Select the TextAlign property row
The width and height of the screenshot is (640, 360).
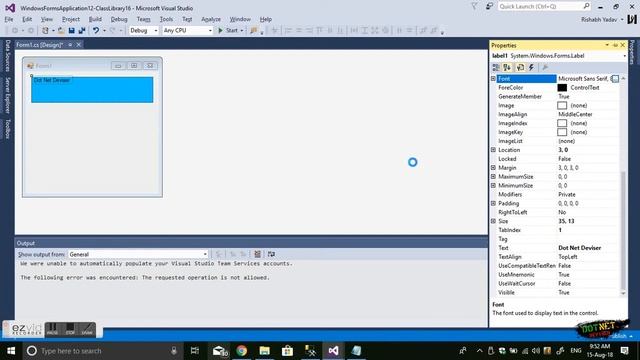555,257
